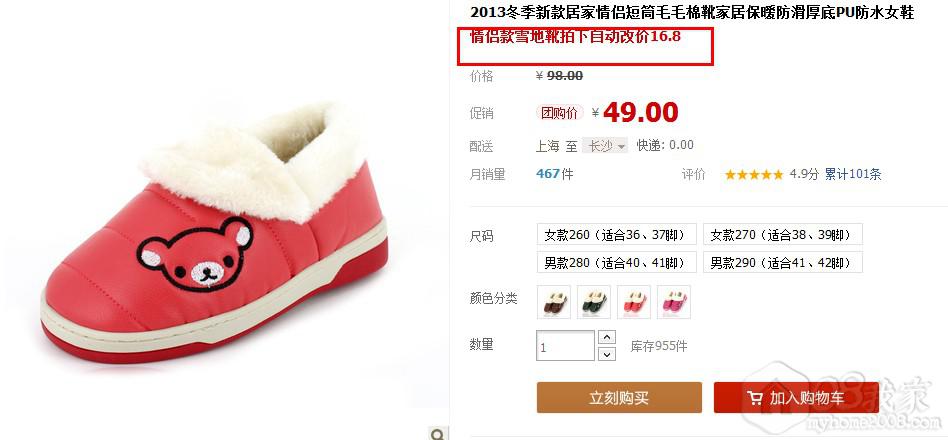The width and height of the screenshot is (948, 440).
Task: Choose size 男款290 for 41-42 feet
Action: tap(782, 262)
